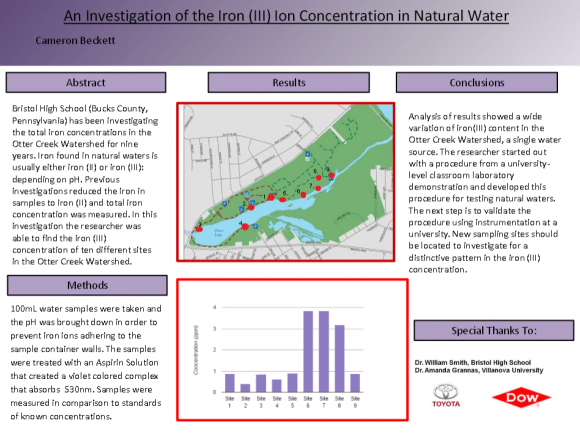Click 'that absorbs 530nm. Samples were' line
The image size is (580, 434).
click(81, 390)
